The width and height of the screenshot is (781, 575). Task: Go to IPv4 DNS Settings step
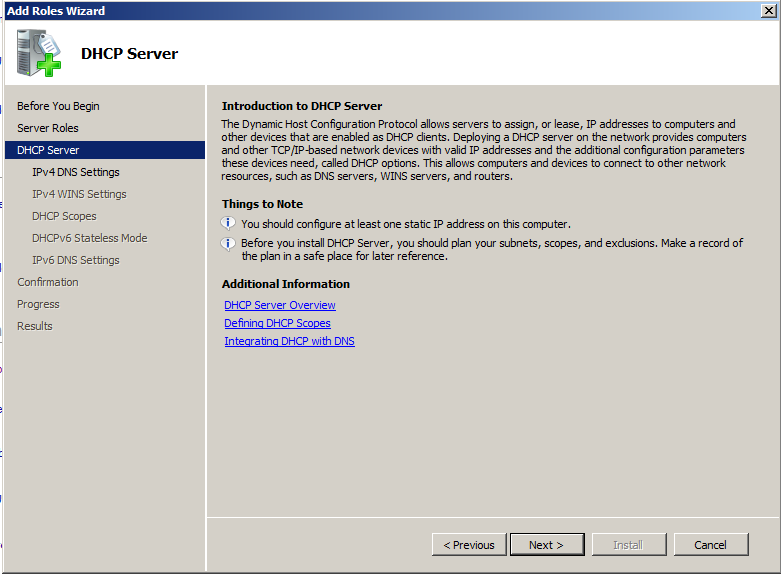[76, 172]
